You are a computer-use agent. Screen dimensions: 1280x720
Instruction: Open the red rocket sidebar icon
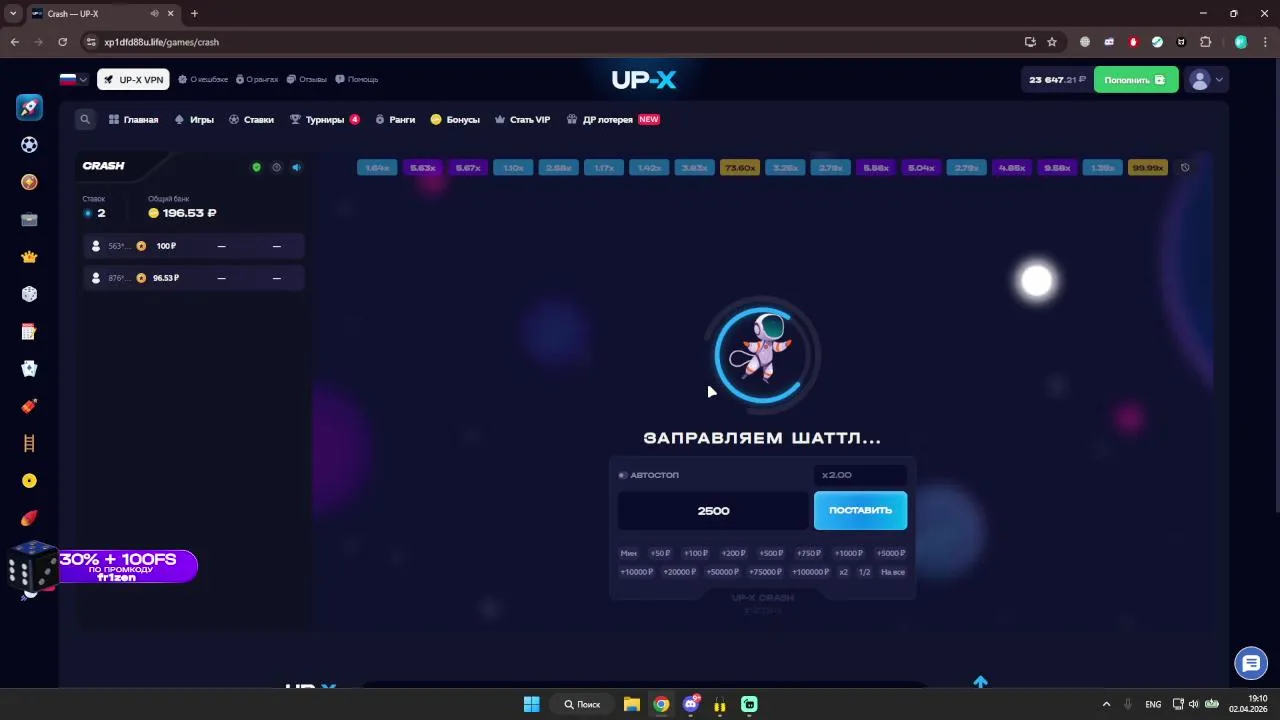[29, 518]
